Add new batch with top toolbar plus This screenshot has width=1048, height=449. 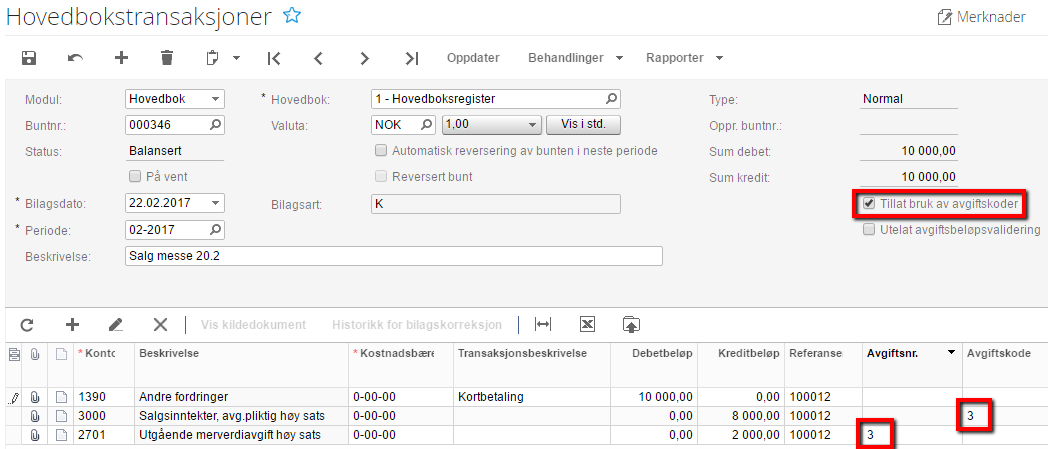click(121, 58)
